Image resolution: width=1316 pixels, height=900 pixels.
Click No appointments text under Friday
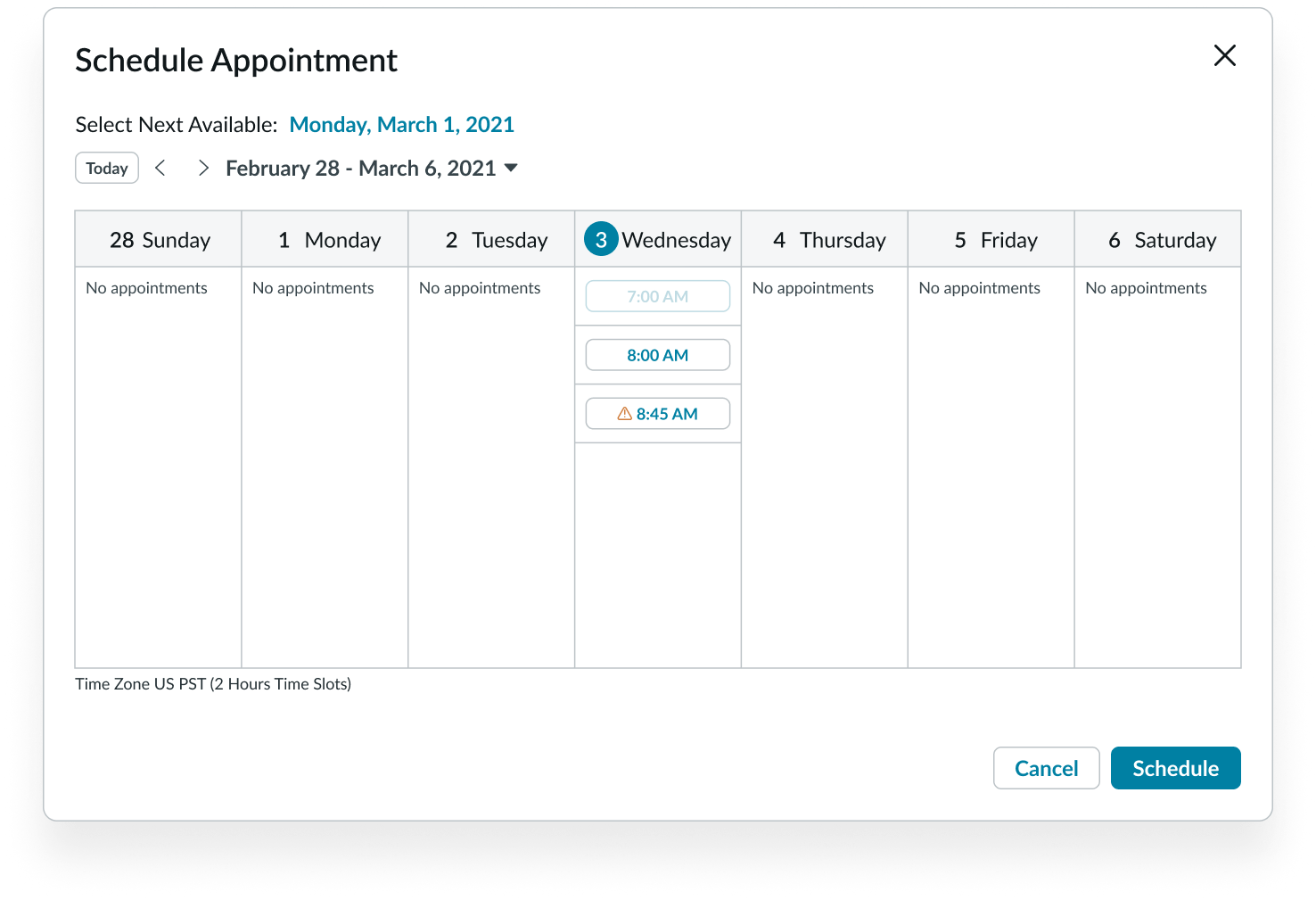click(979, 287)
